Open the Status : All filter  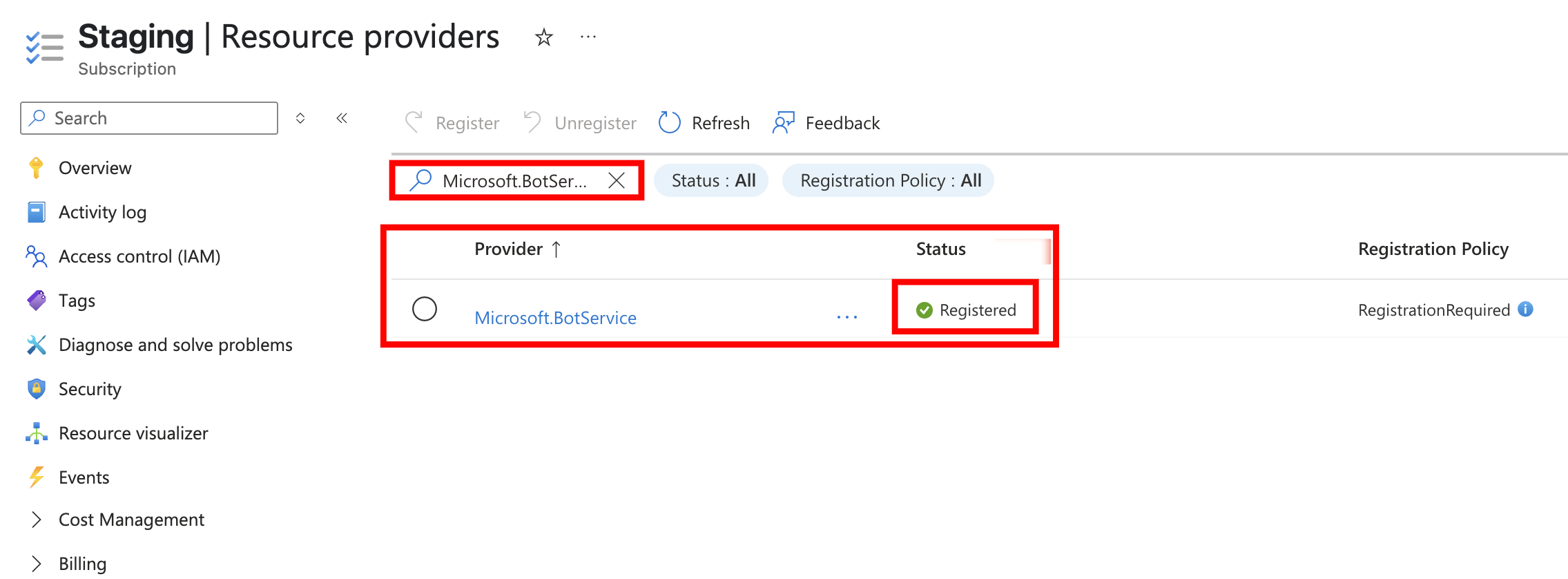tap(712, 180)
